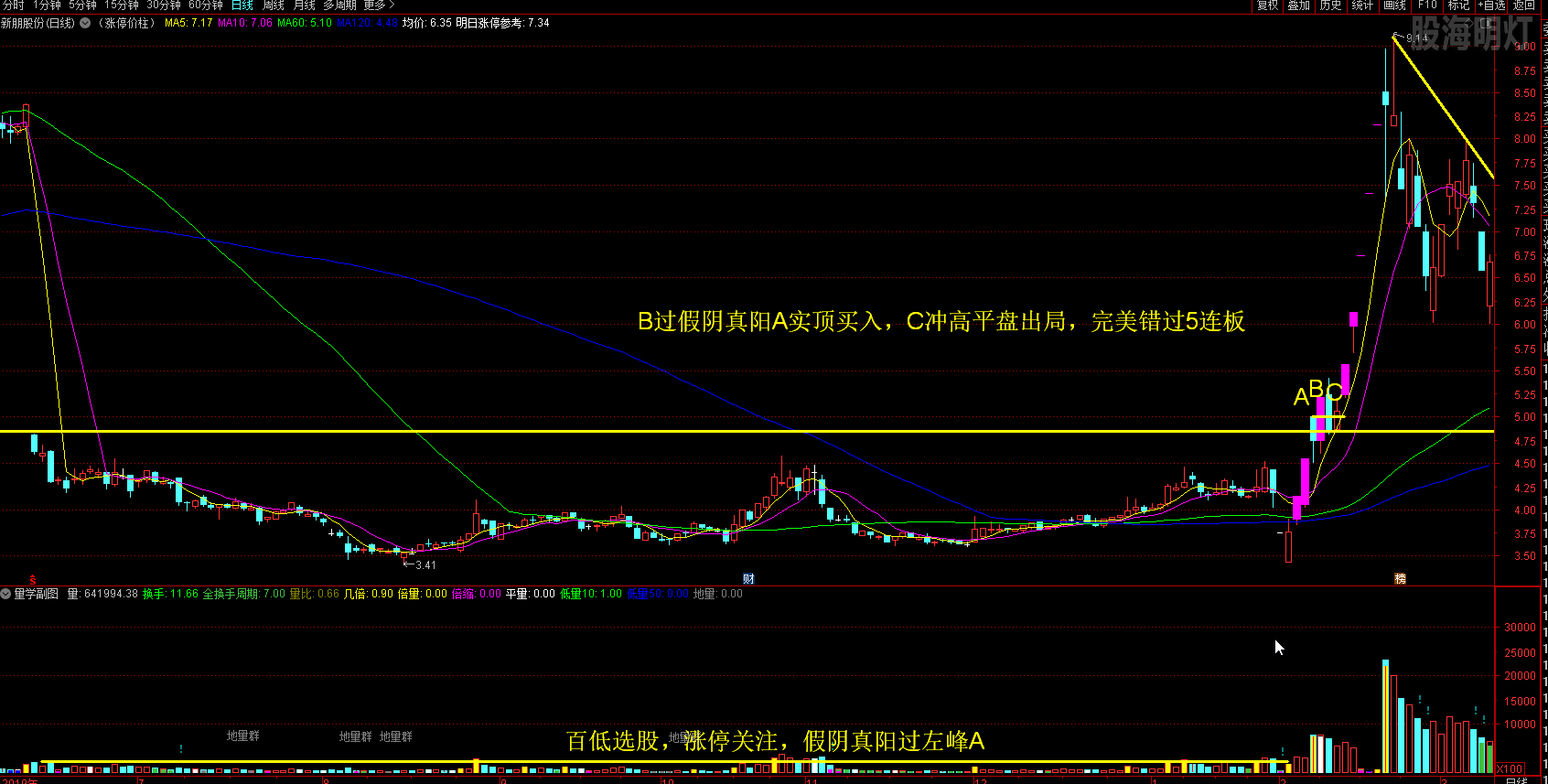Screen dimensions: 1548x784
Task: Click the leftmost 地量群 label in the volume chart
Action: point(243,736)
